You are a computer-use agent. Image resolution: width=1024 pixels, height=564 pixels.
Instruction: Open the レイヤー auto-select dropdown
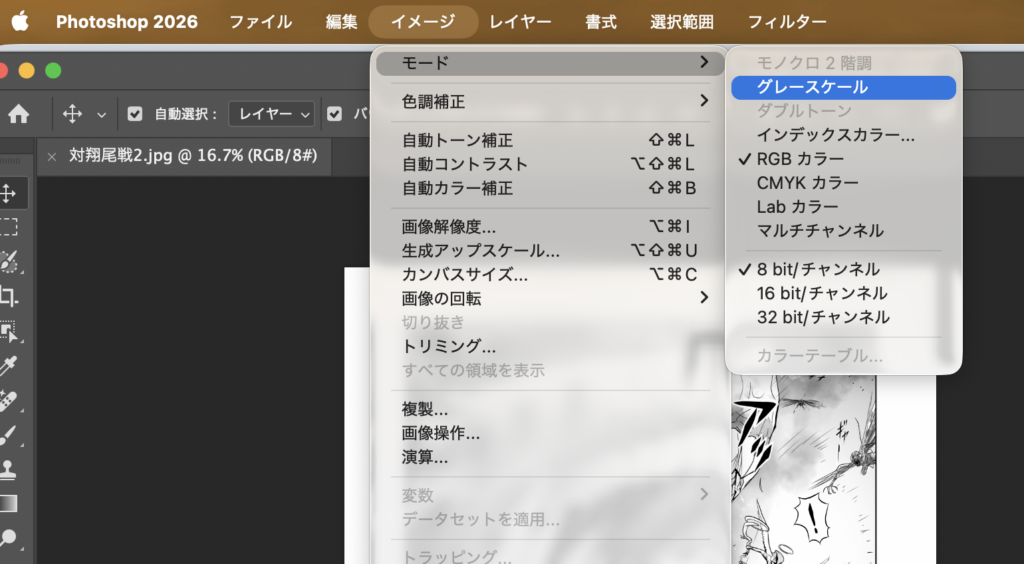pyautogui.click(x=271, y=114)
